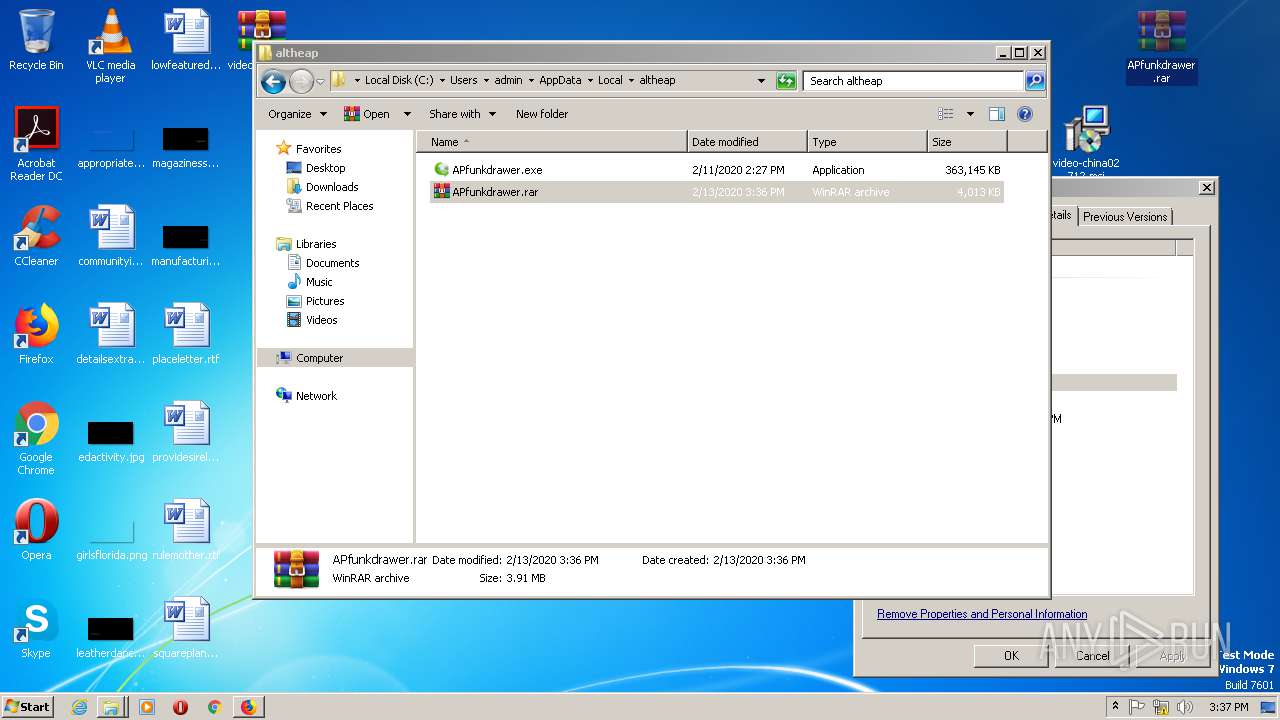Click New folder in toolbar
Viewport: 1280px width, 720px height.
click(542, 114)
